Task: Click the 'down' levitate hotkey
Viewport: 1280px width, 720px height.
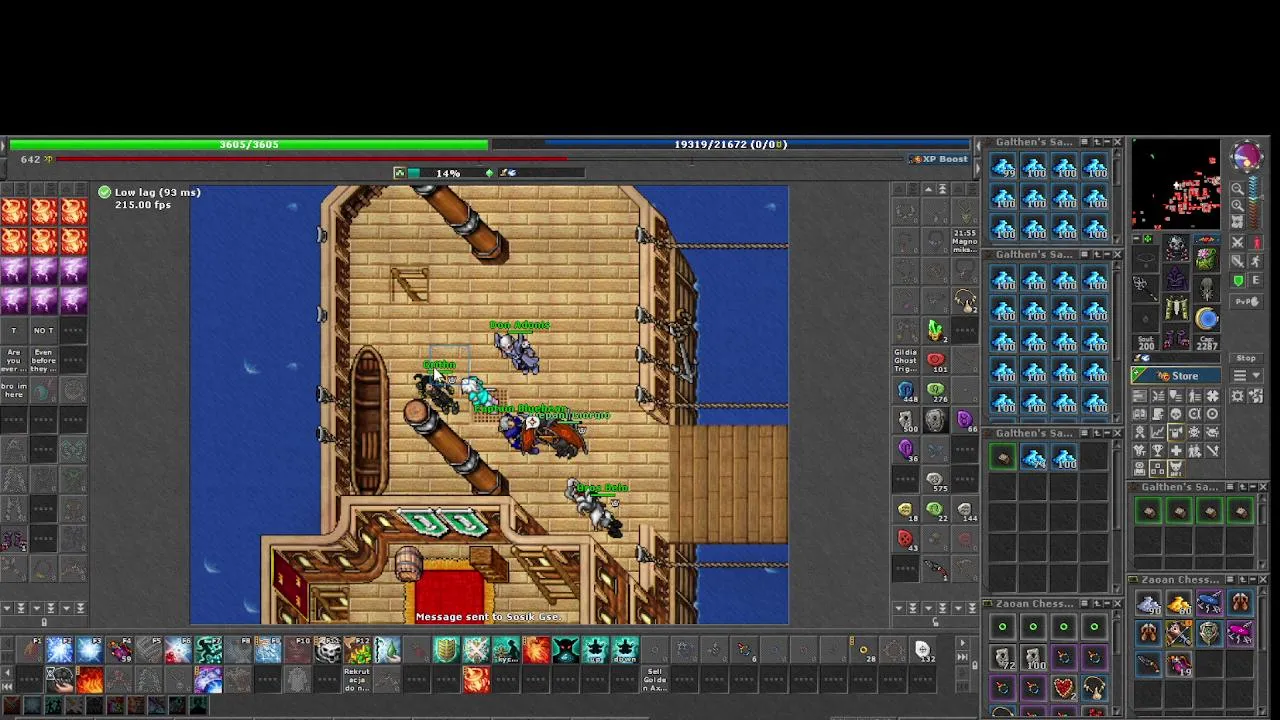Action: 625,651
